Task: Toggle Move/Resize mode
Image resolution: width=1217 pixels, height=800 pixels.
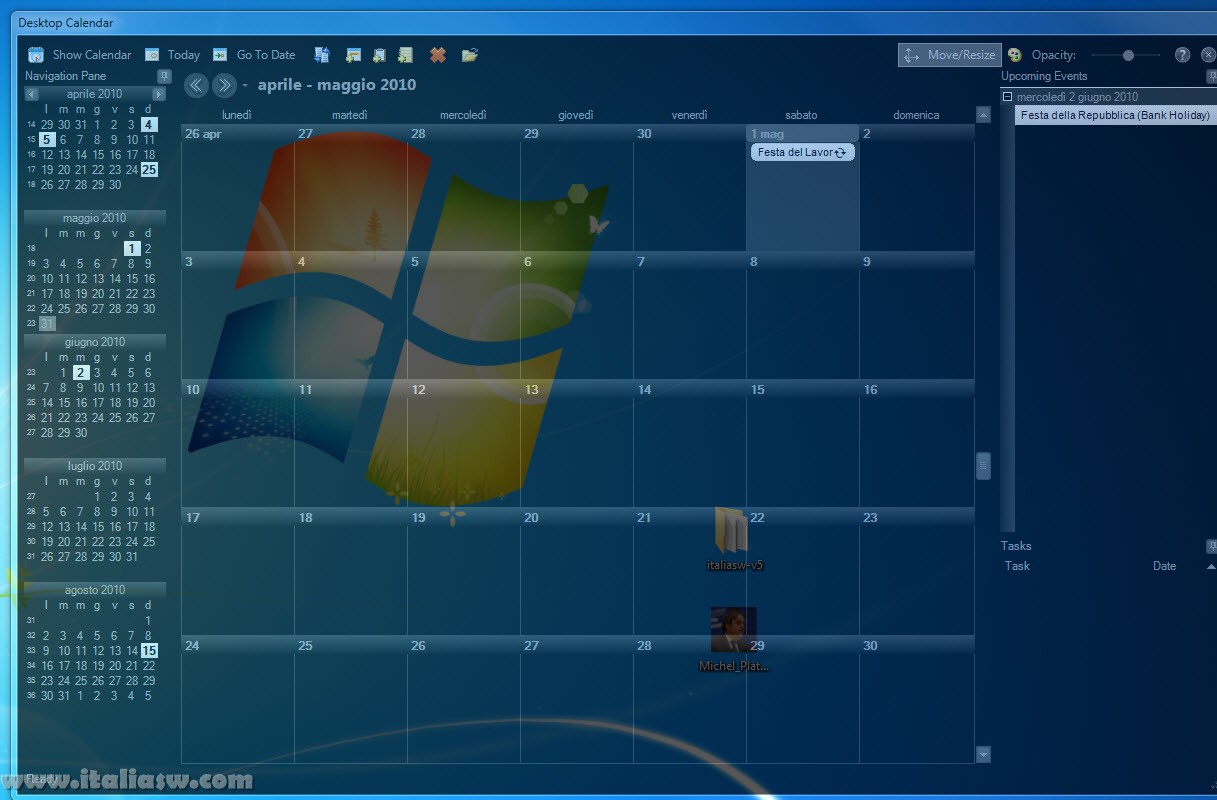Action: coord(949,55)
